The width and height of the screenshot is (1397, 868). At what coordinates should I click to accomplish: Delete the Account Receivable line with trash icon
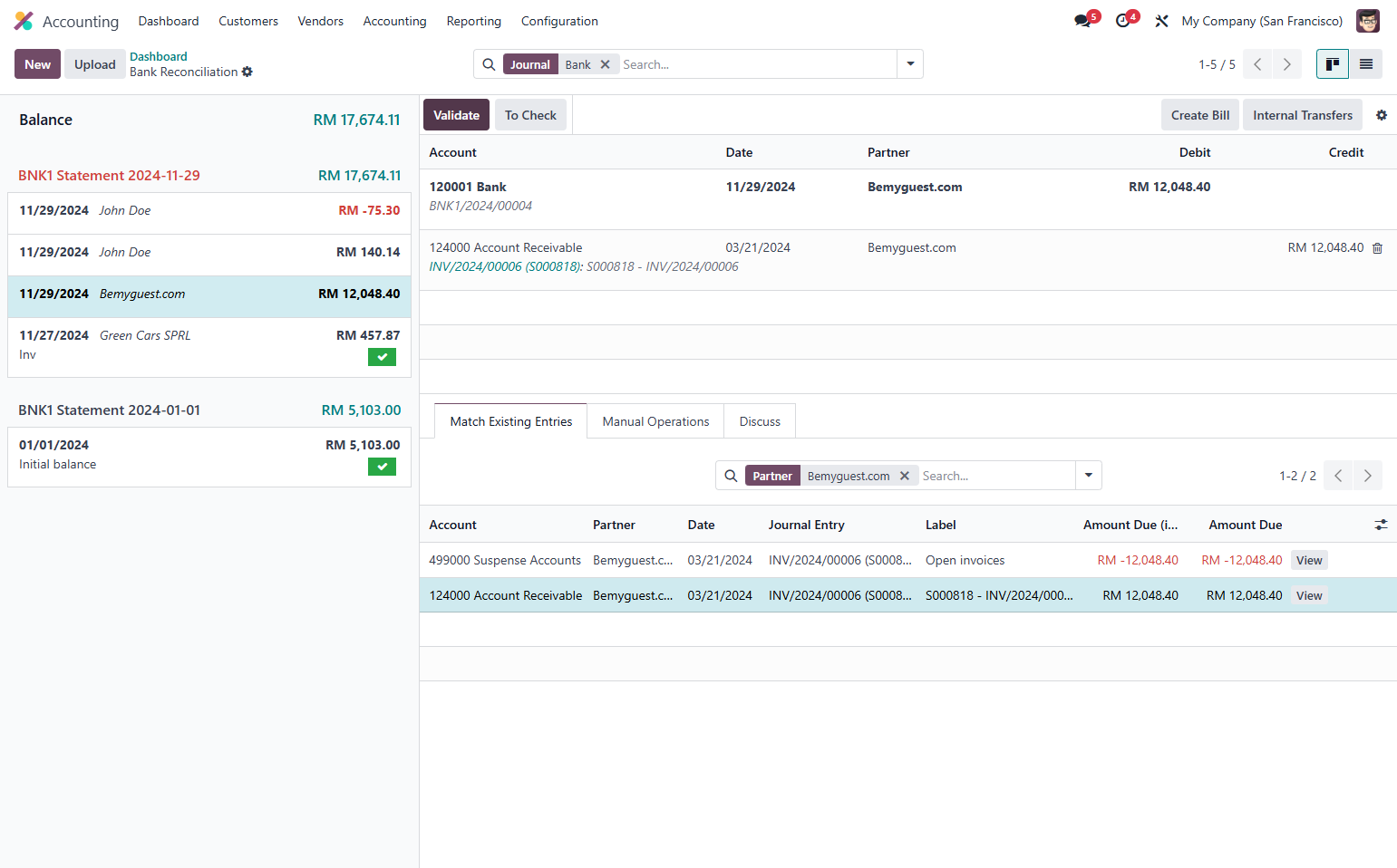coord(1377,248)
